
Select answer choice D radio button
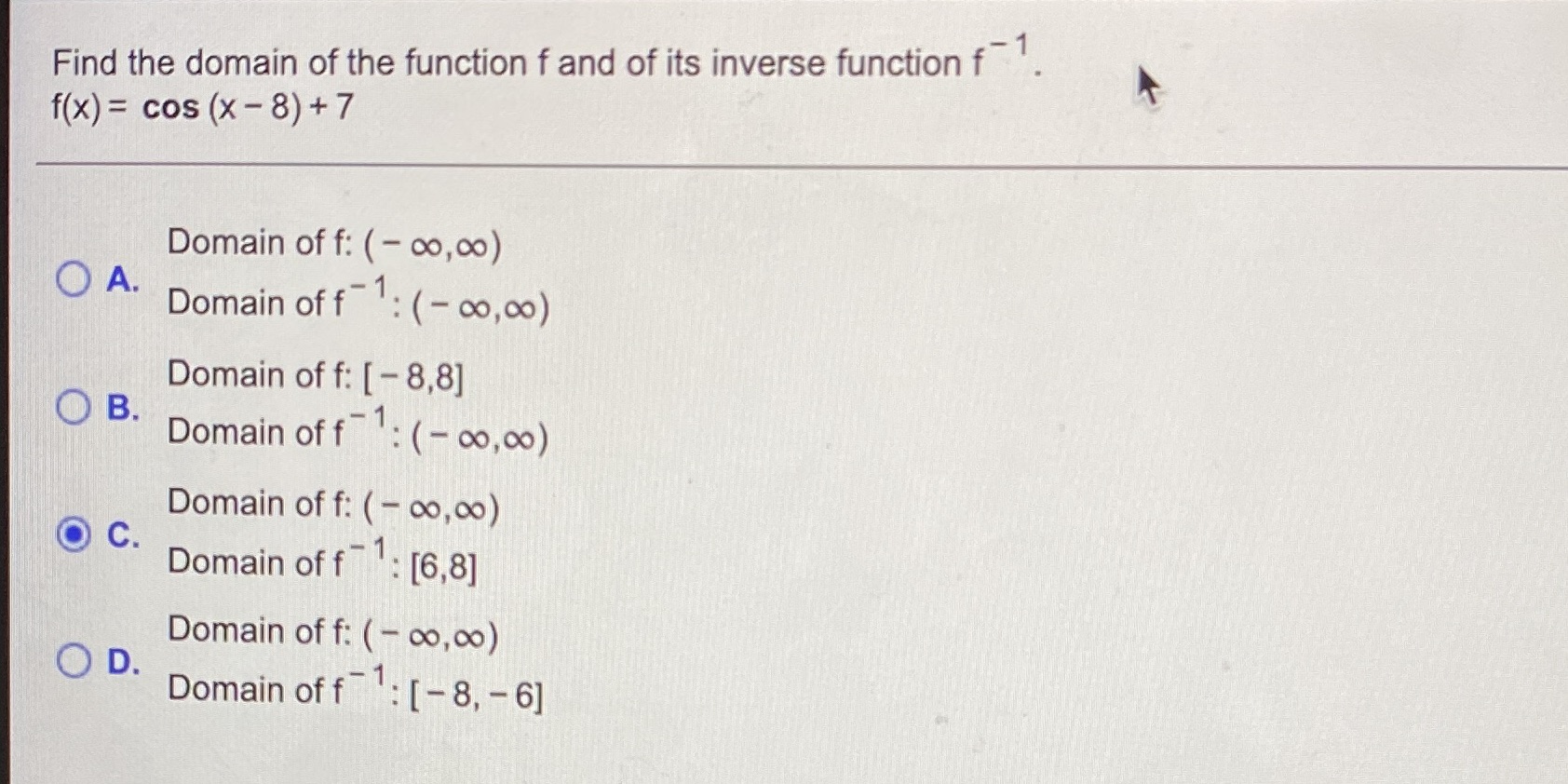pyautogui.click(x=74, y=659)
